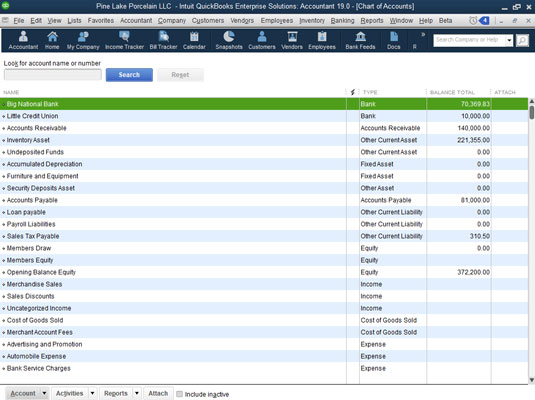Image resolution: width=535 pixels, height=400 pixels.
Task: Open the reminders alarm clock icon
Action: pyautogui.click(x=473, y=20)
